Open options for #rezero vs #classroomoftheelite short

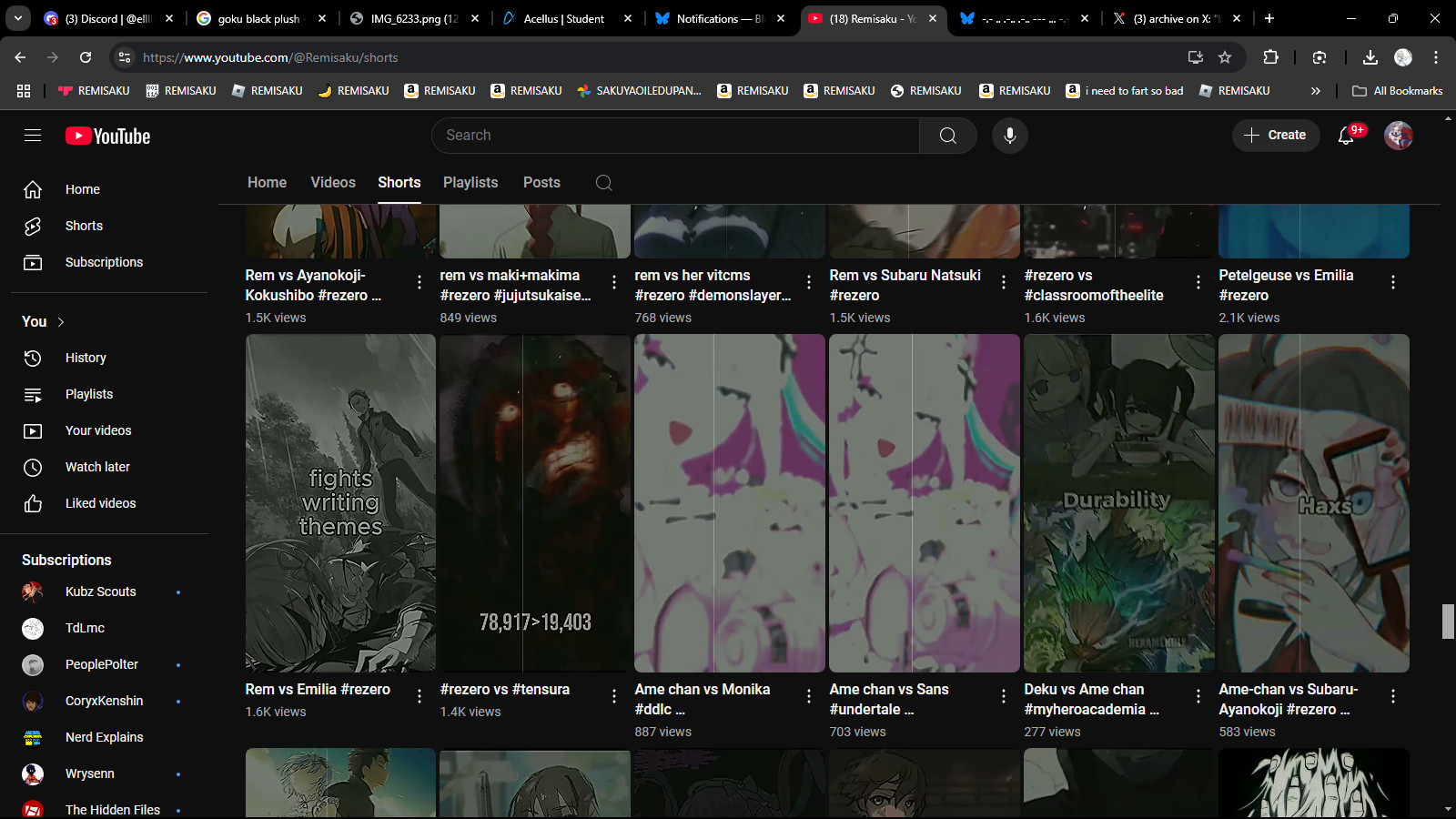coord(1198,282)
